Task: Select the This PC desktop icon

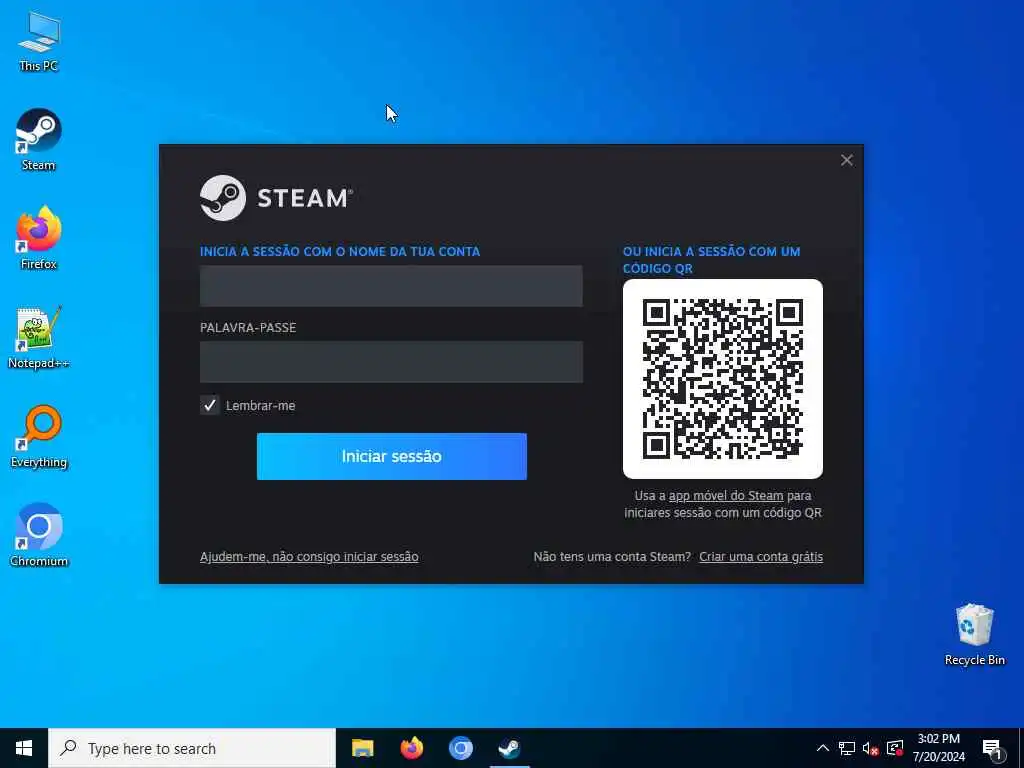Action: point(39,40)
